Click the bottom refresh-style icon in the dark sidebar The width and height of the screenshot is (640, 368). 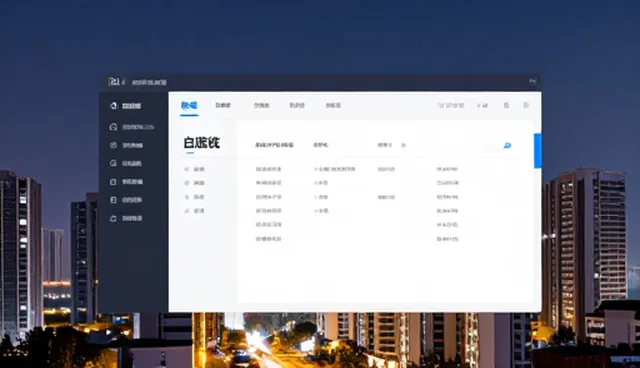click(113, 218)
